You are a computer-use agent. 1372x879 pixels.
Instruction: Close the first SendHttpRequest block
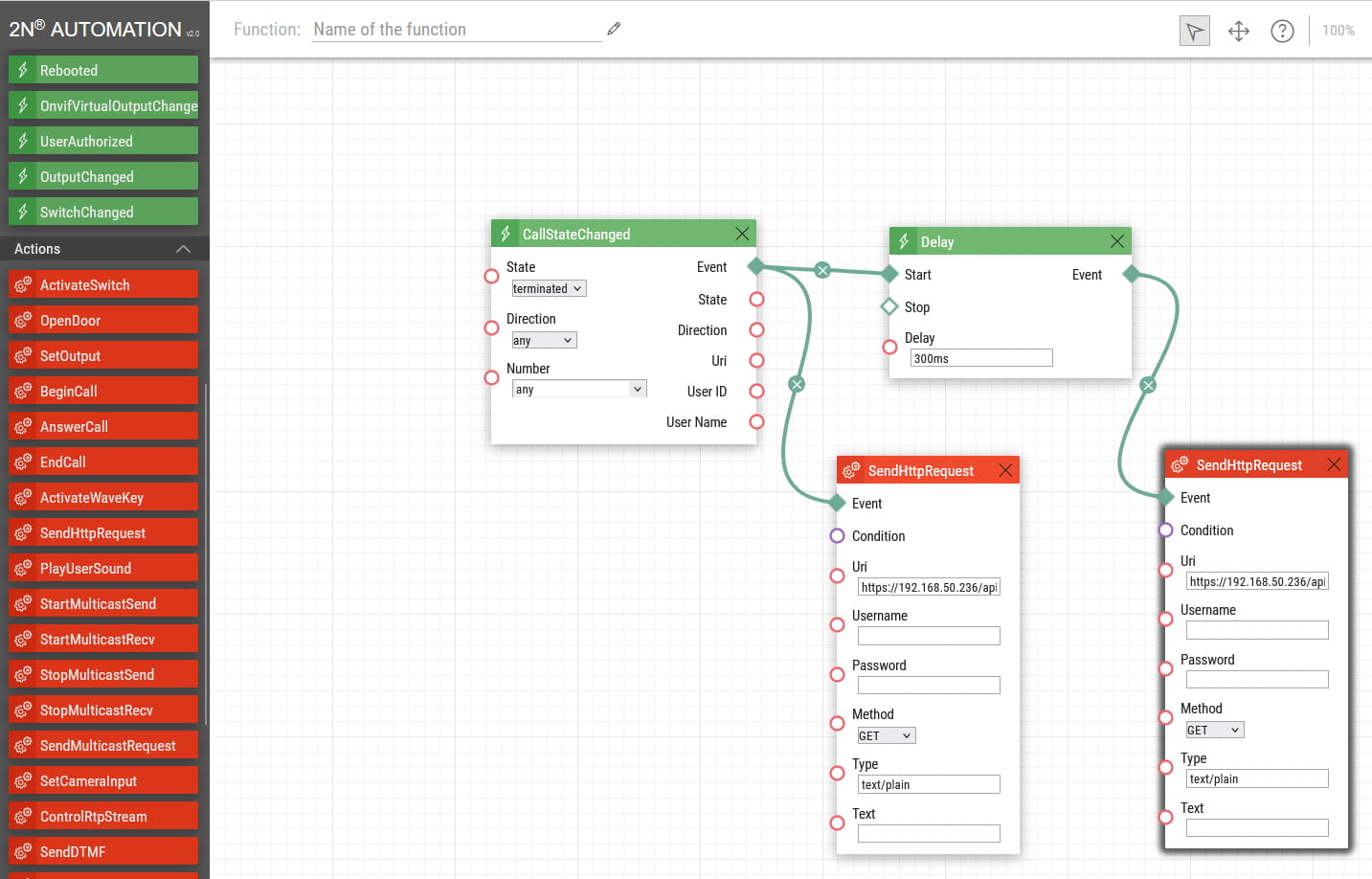(x=1005, y=470)
